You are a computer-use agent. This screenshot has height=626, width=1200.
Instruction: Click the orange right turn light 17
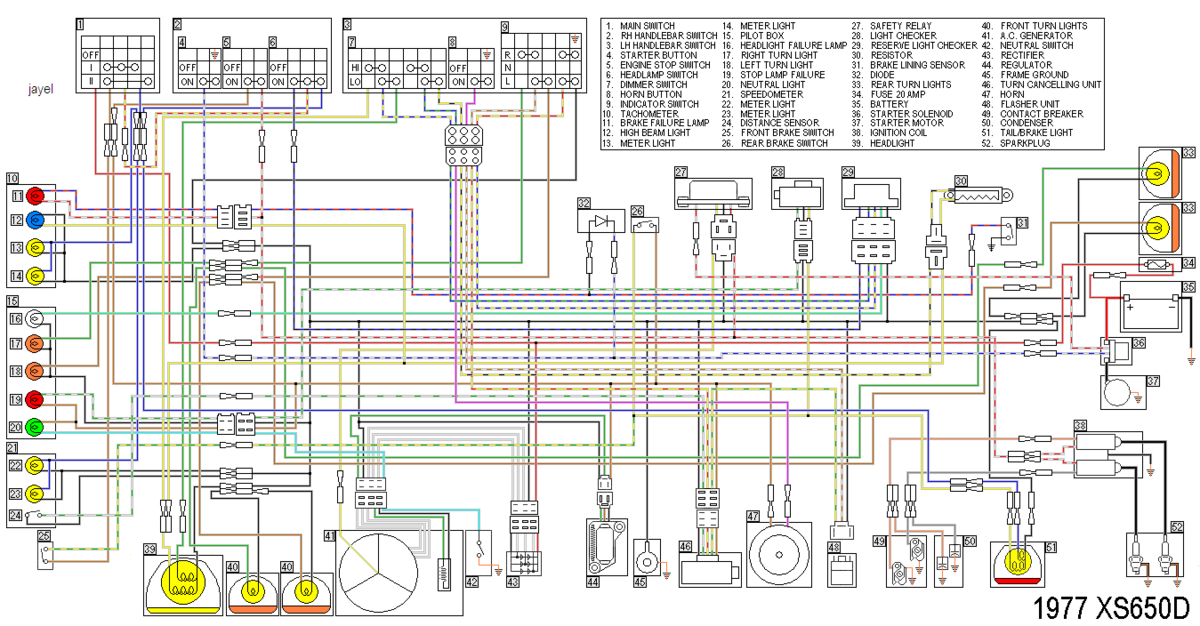click(36, 345)
